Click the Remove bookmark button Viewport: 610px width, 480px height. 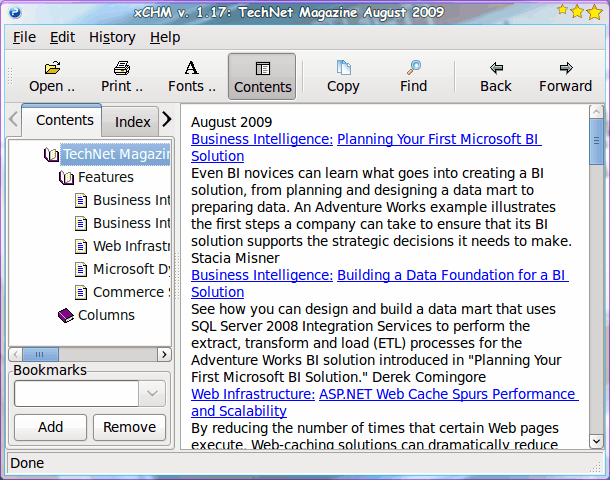[x=130, y=427]
